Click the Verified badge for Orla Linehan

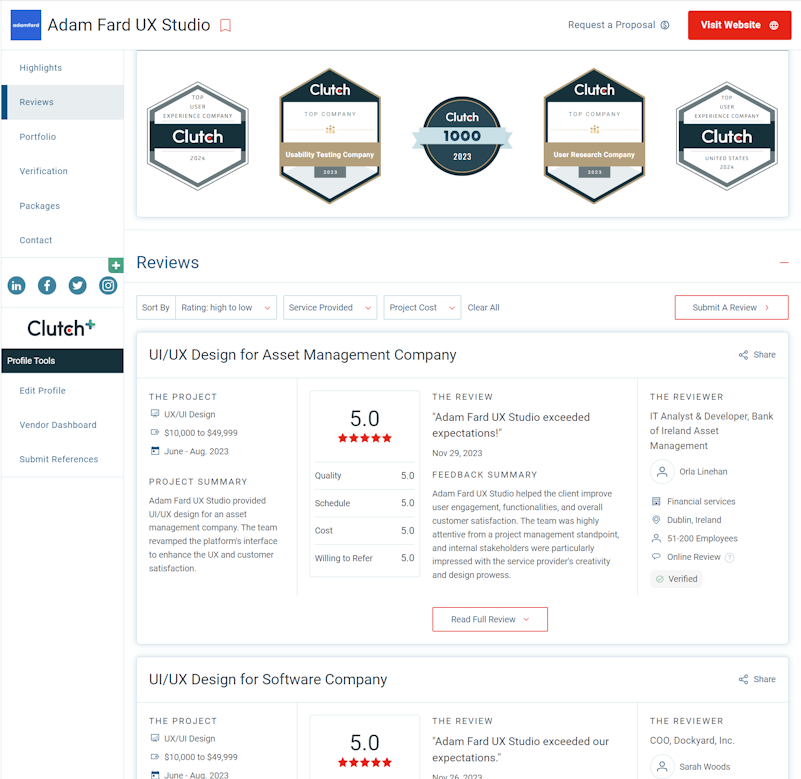[676, 579]
